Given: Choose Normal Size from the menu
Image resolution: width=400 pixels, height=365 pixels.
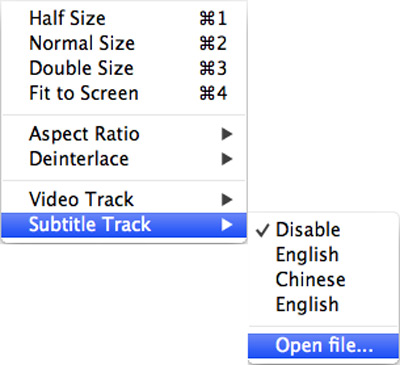Looking at the screenshot, I should (x=124, y=43).
